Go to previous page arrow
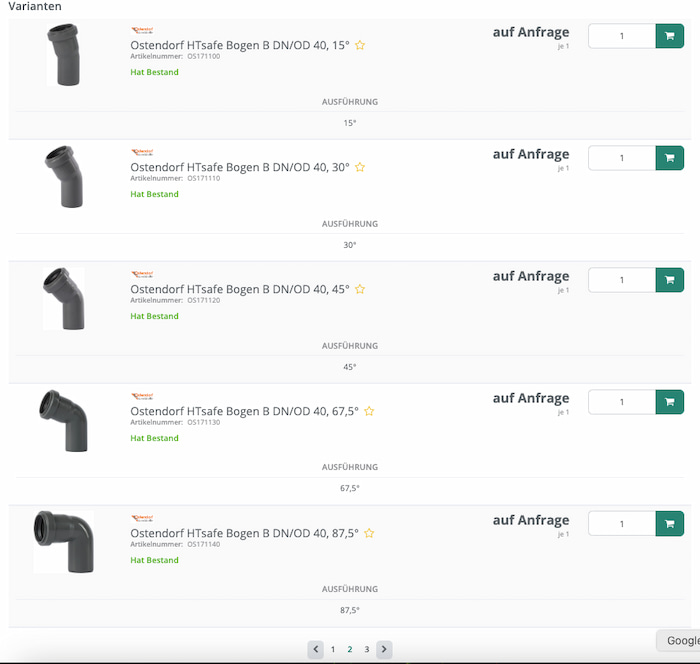Viewport: 700px width, 664px height. [316, 649]
